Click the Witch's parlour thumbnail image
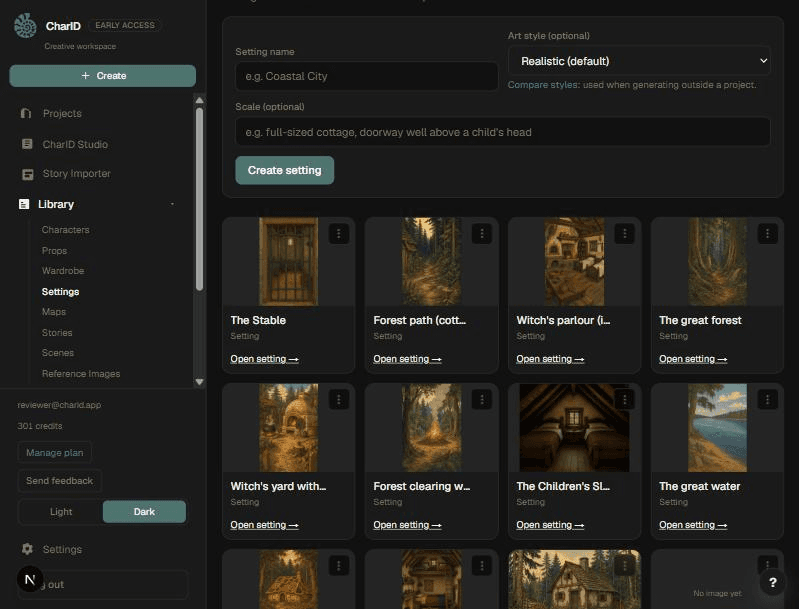The height and width of the screenshot is (609, 799). point(574,261)
